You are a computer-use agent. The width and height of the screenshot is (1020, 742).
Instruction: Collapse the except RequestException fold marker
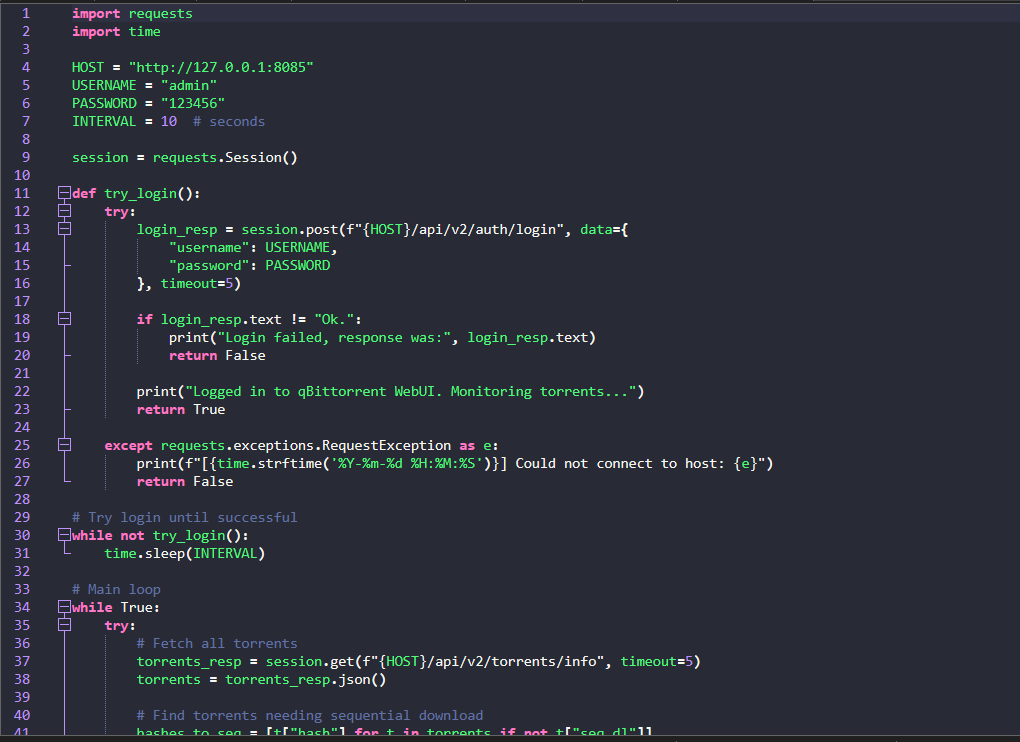click(64, 445)
